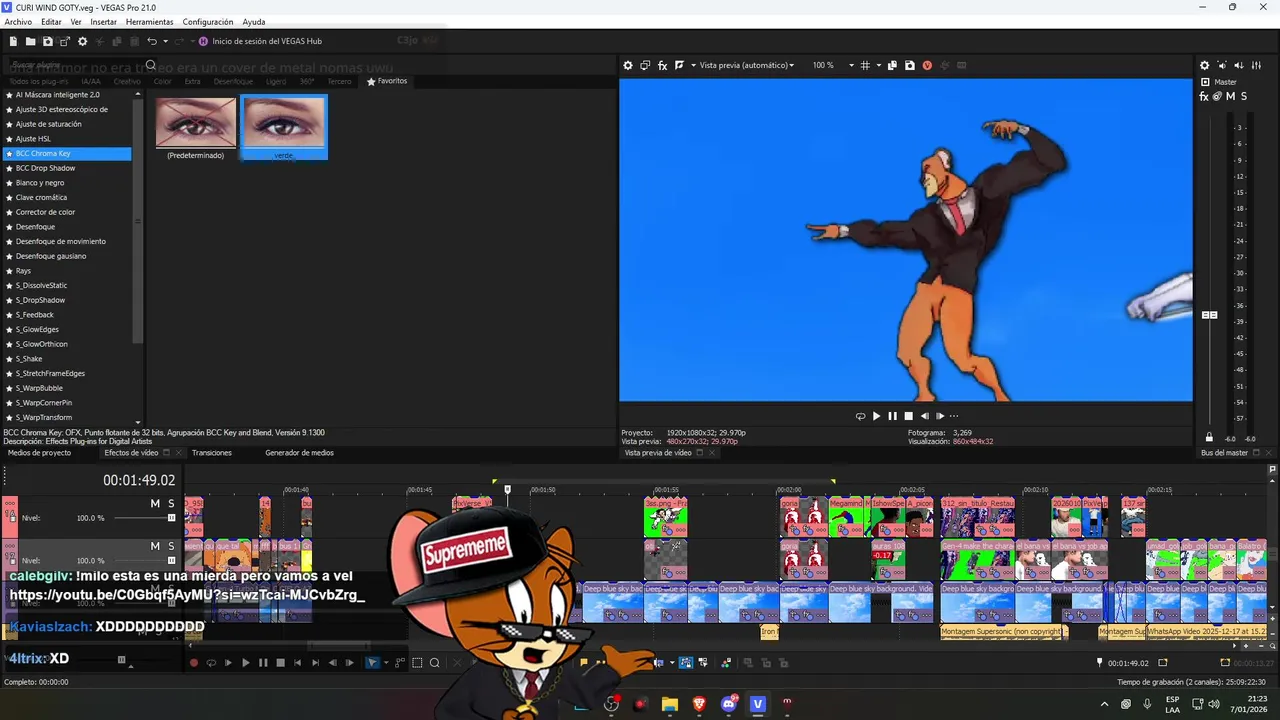The height and width of the screenshot is (720, 1280).
Task: Open Master FX button in master bus
Action: click(x=1204, y=96)
